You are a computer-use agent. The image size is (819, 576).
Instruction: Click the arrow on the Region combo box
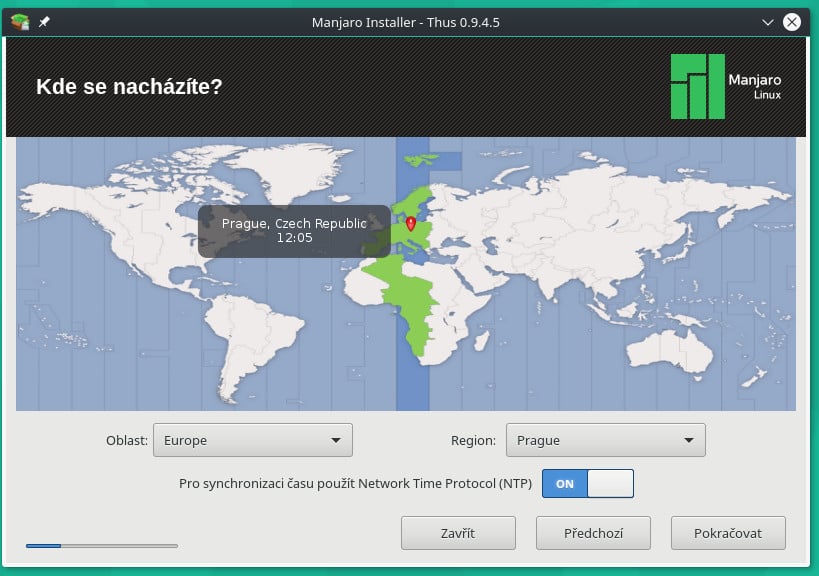coord(688,439)
